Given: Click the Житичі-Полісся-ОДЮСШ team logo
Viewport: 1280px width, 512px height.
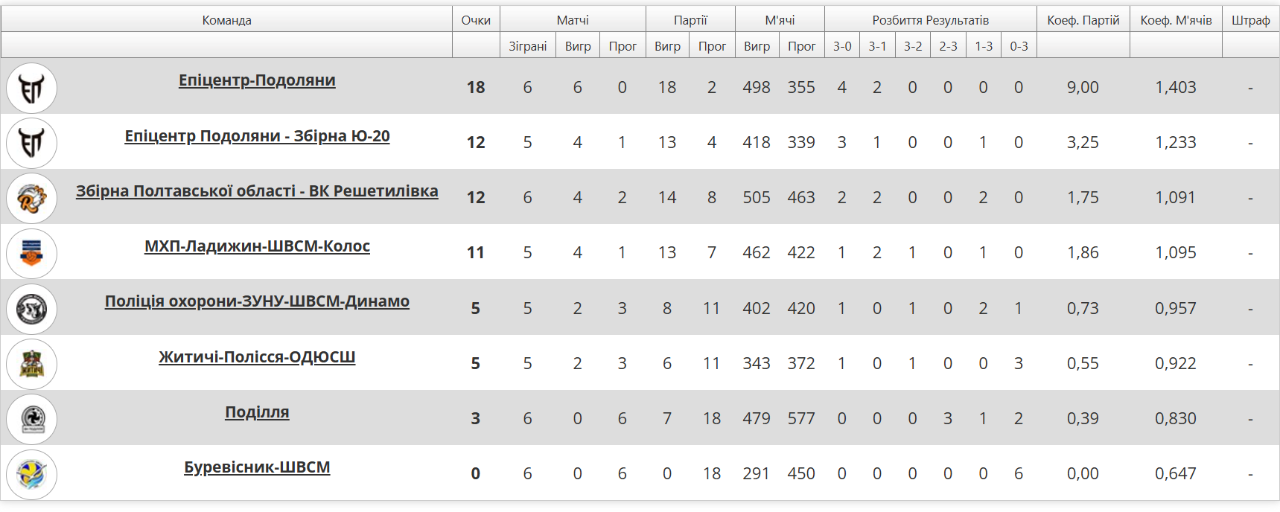Looking at the screenshot, I should click(x=32, y=363).
